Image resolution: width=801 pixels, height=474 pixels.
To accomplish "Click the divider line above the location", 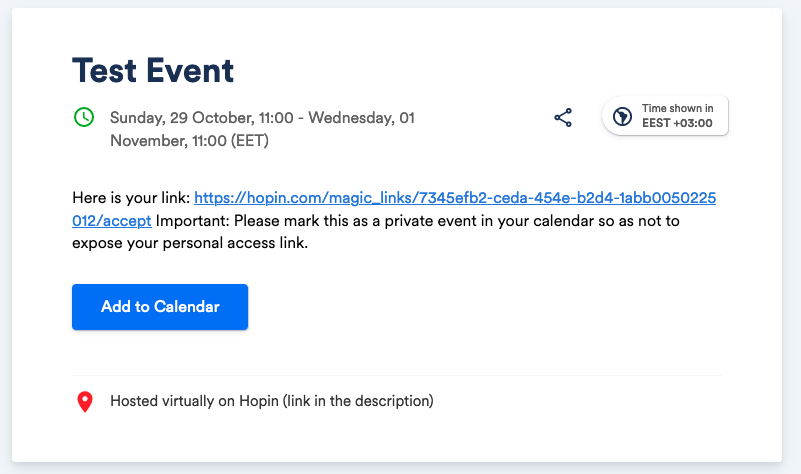I will click(x=396, y=375).
